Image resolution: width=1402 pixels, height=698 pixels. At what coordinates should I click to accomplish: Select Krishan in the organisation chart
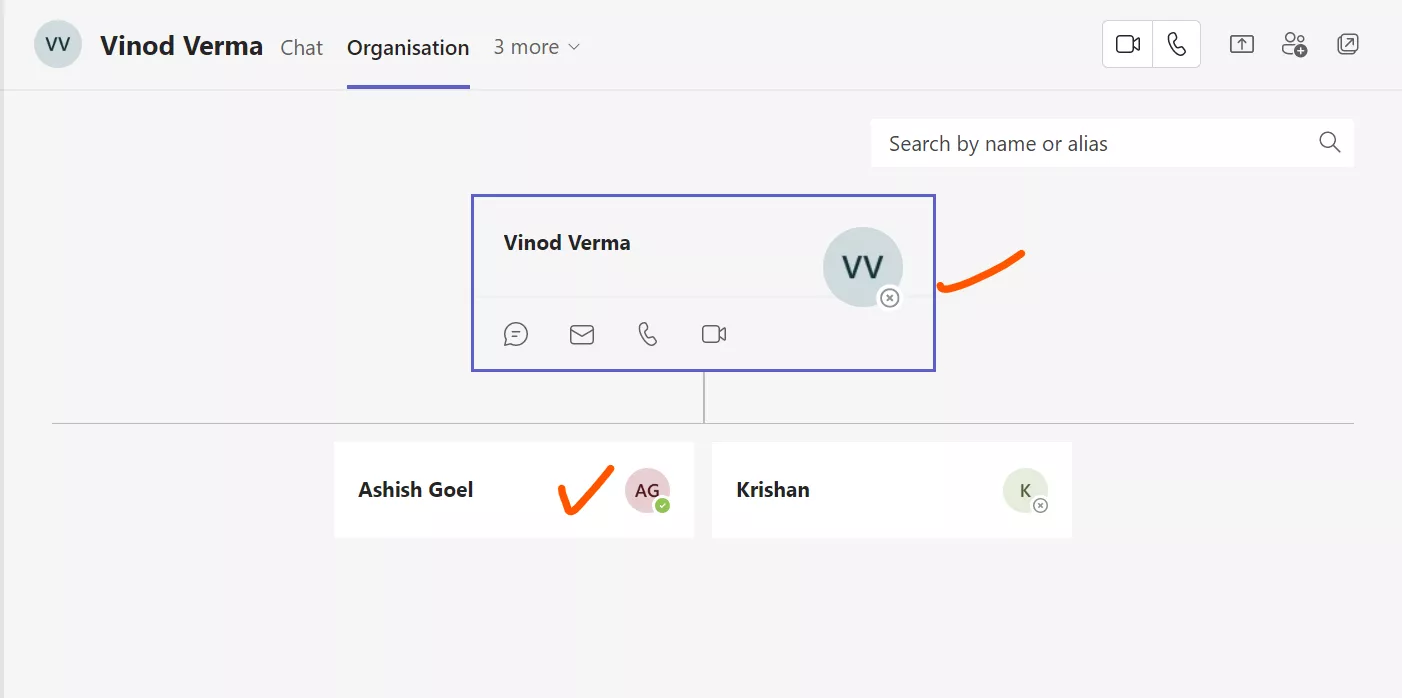coord(850,490)
